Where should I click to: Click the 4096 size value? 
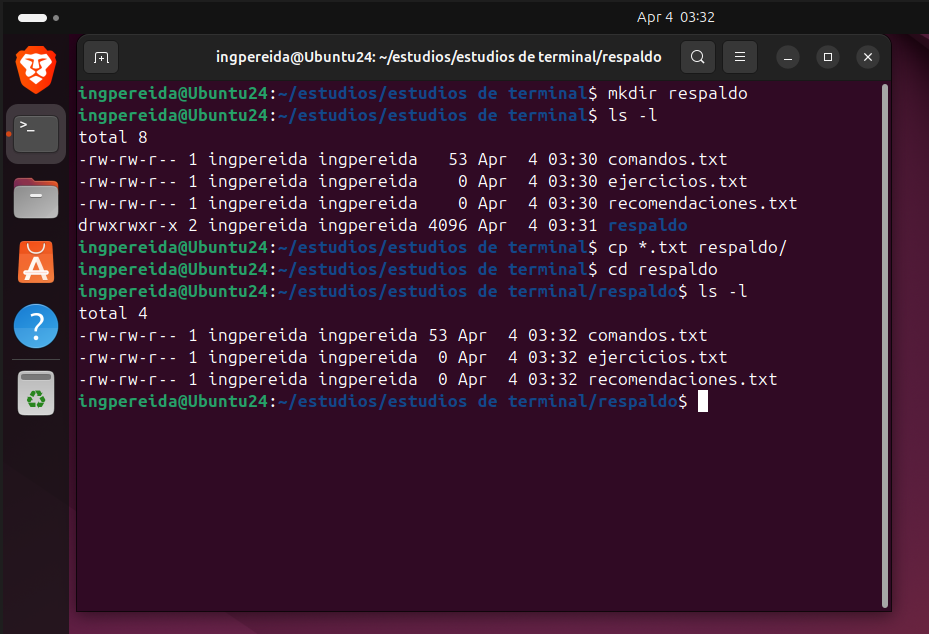click(x=448, y=225)
